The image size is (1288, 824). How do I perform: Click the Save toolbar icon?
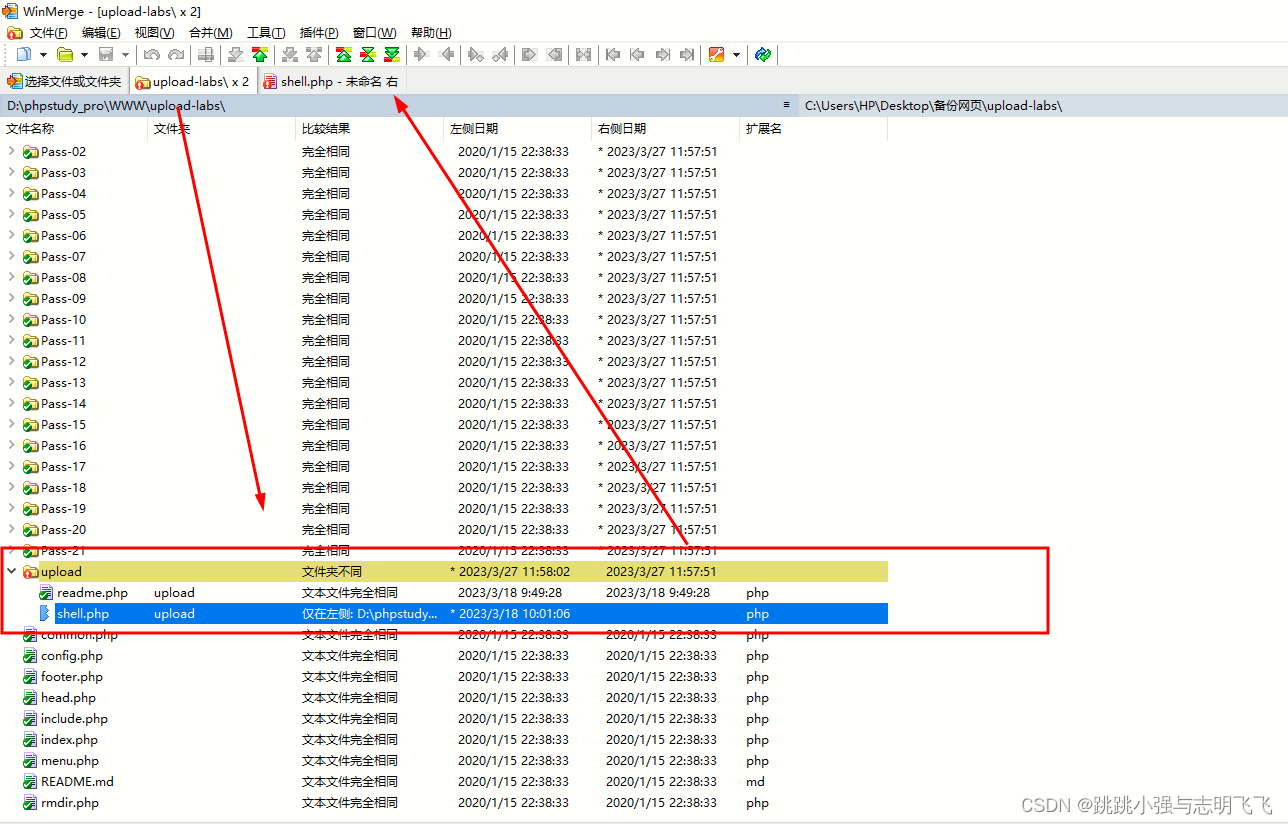pos(106,54)
